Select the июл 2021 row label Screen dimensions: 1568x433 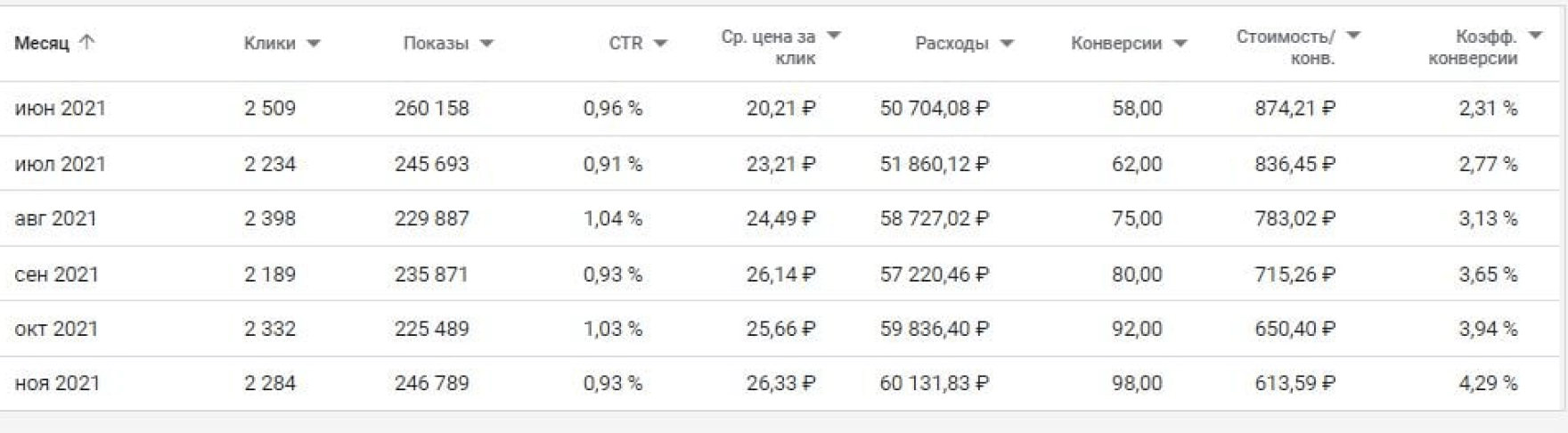(x=60, y=164)
